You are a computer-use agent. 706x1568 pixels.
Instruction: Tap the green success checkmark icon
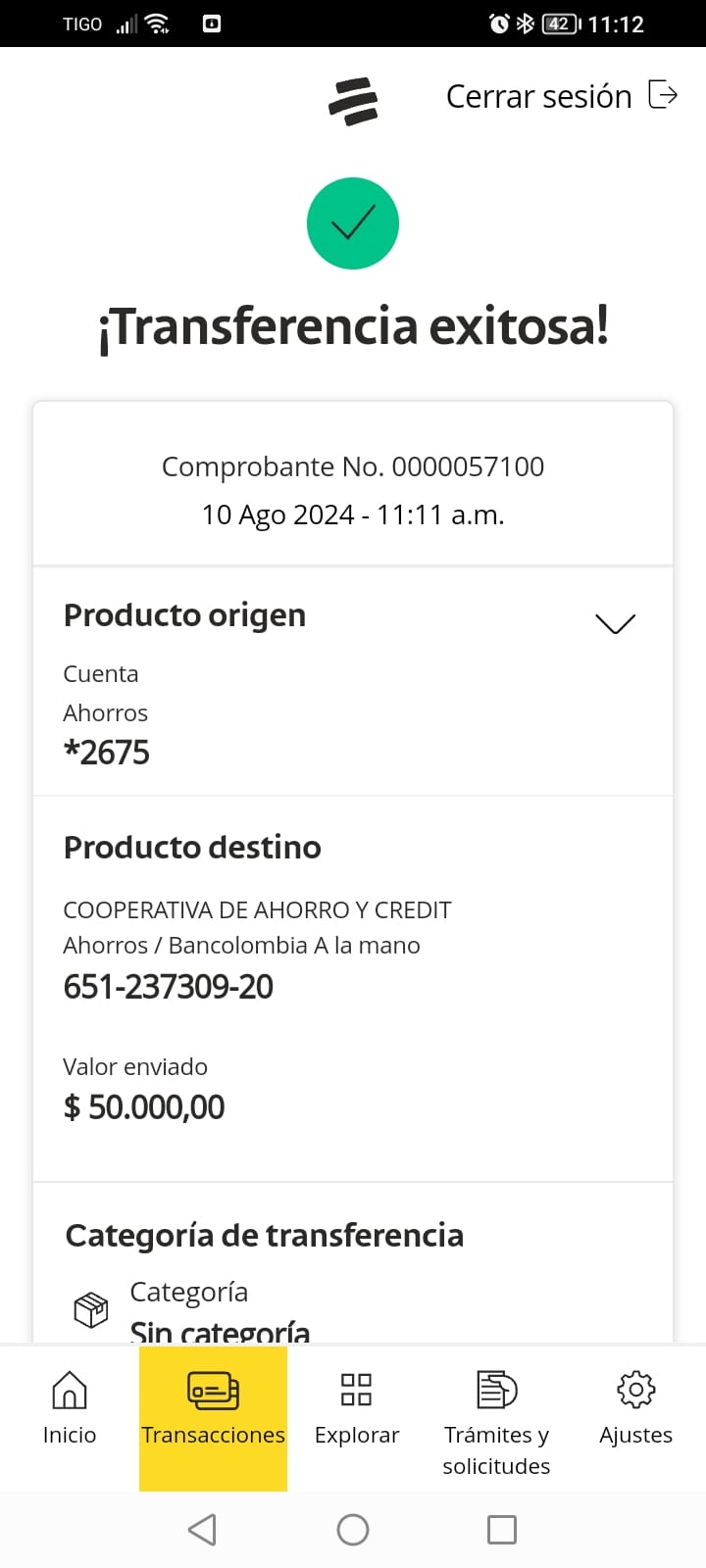tap(353, 223)
